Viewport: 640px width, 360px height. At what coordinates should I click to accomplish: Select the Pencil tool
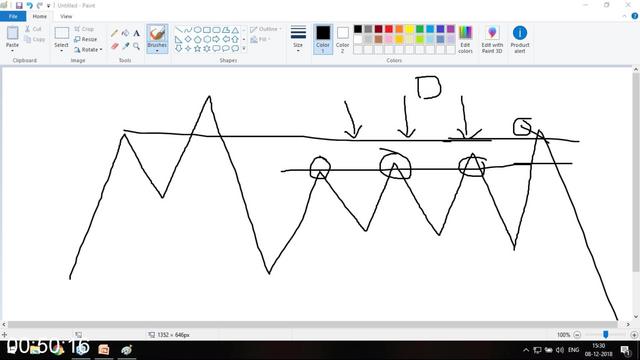click(x=115, y=33)
